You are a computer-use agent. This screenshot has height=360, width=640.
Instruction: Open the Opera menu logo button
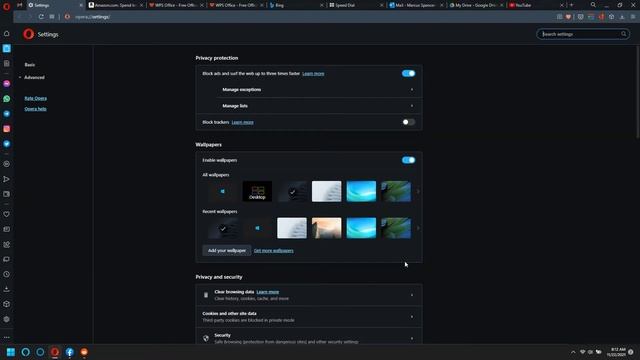point(6,6)
